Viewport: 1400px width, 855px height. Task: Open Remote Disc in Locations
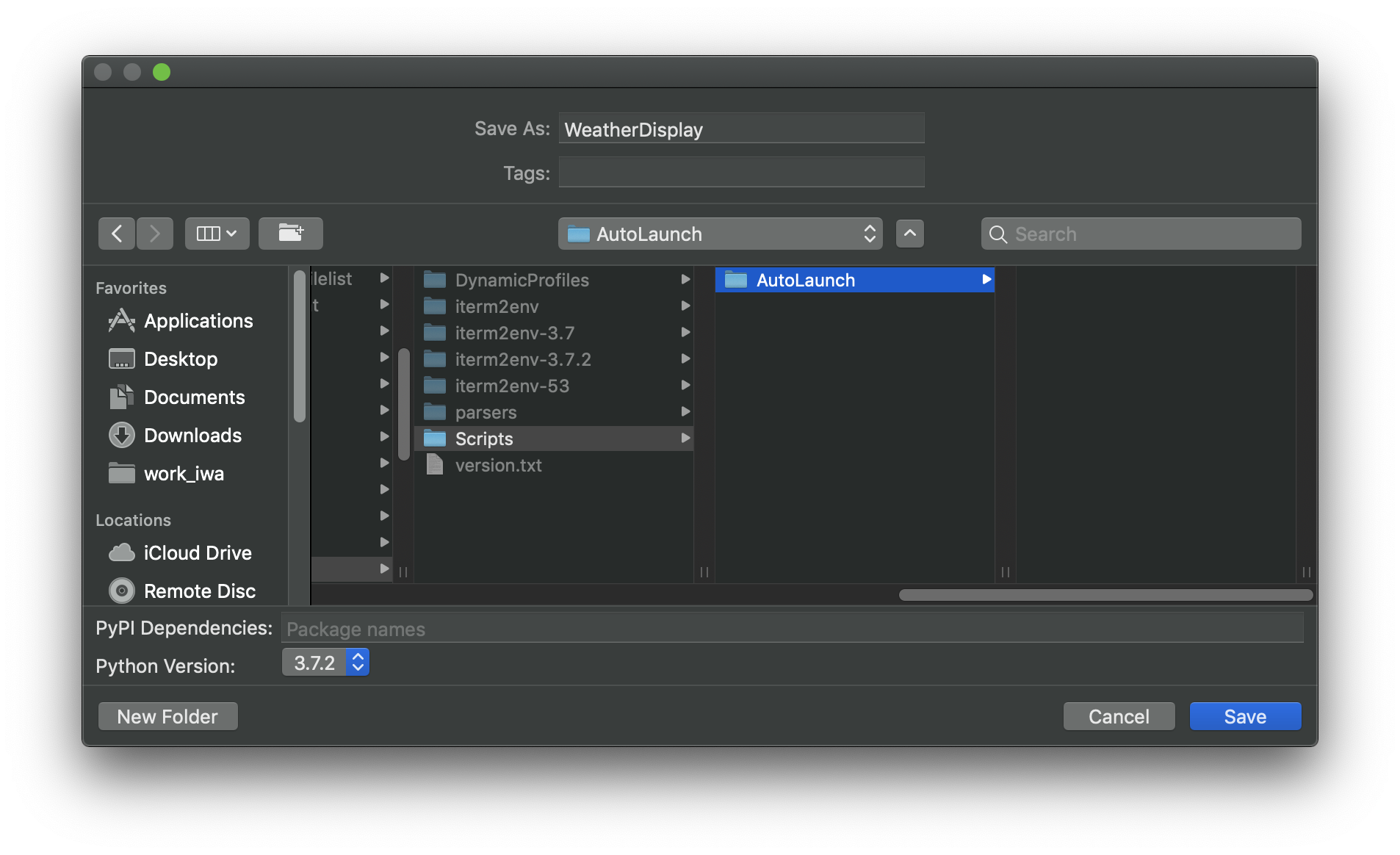(x=200, y=591)
